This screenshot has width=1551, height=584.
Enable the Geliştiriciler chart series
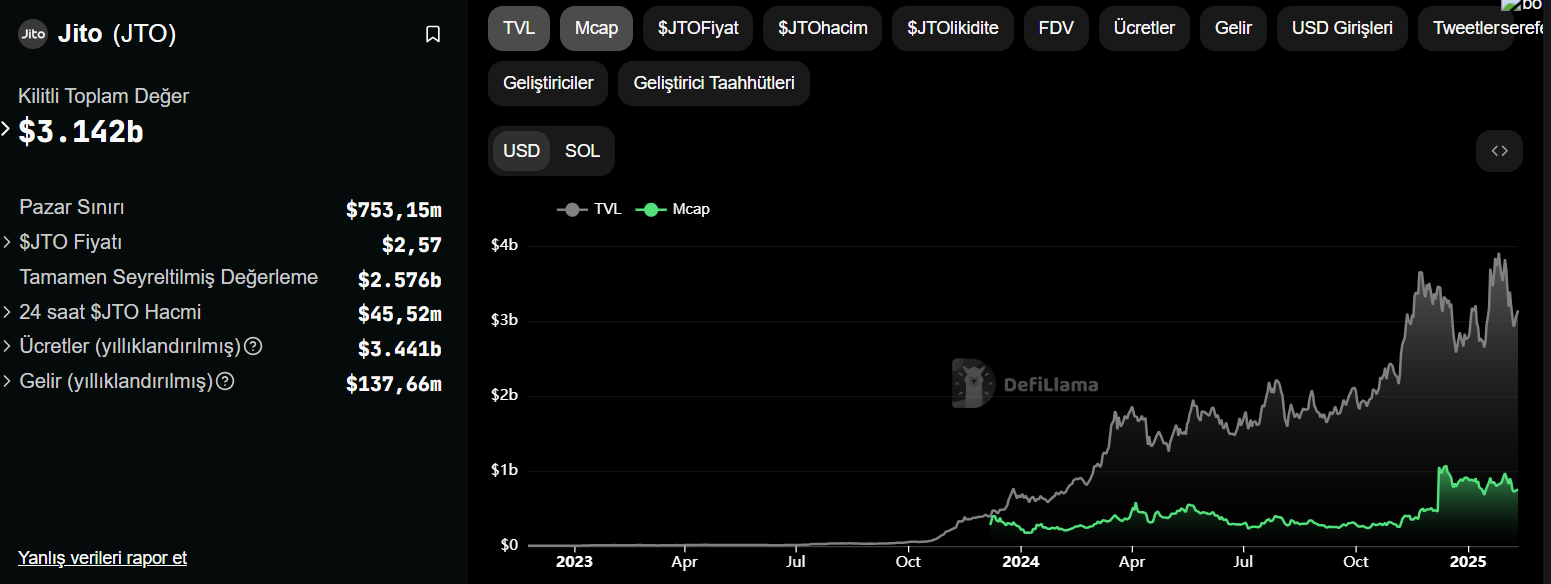[548, 83]
